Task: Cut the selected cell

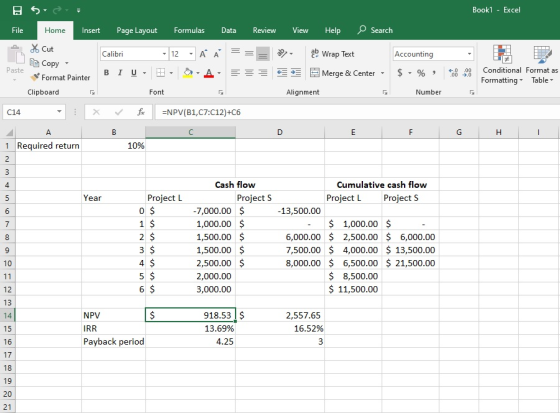Action: 42,49
